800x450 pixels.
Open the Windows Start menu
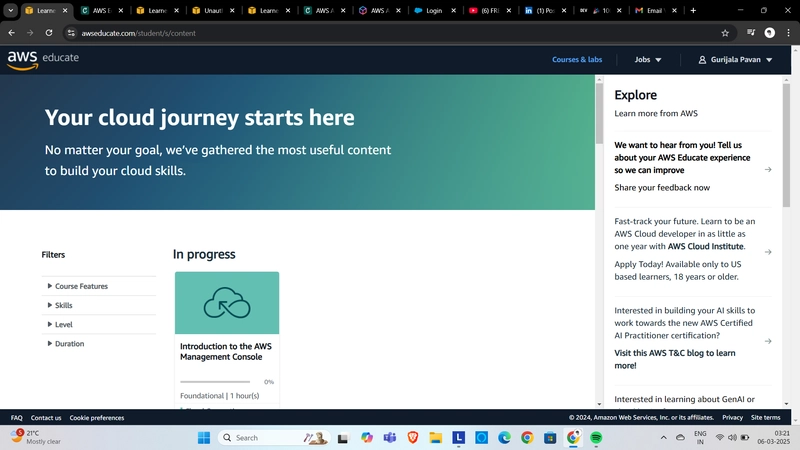204,438
